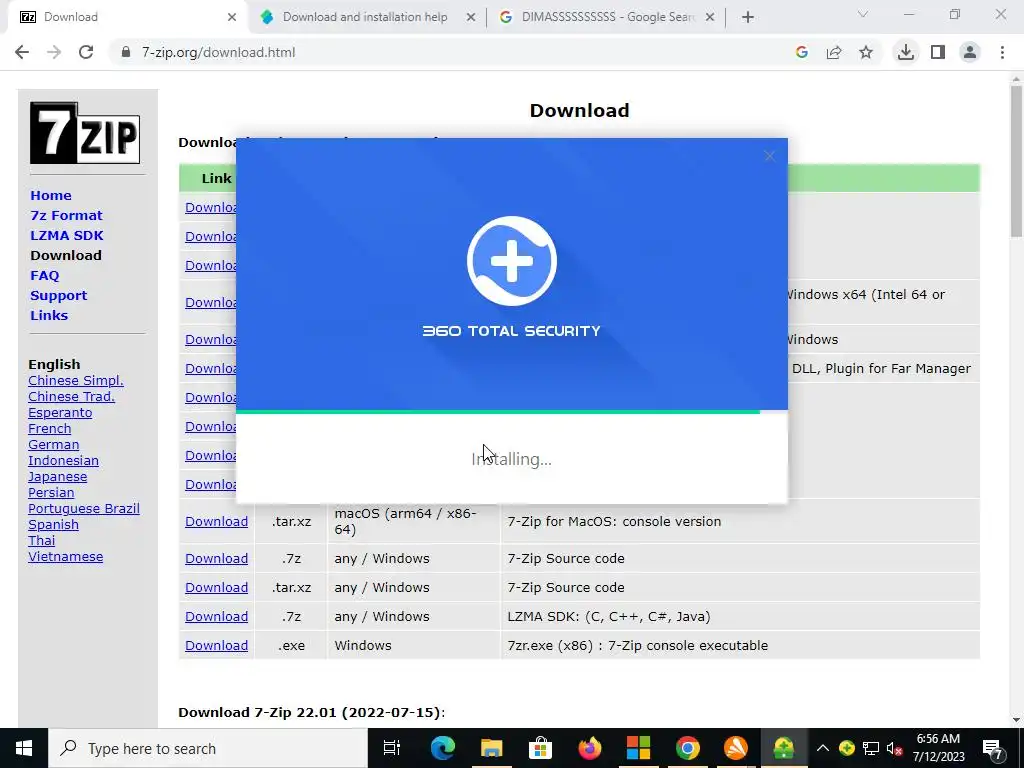The height and width of the screenshot is (768, 1024).
Task: Download 7-Zip for MacOS console version
Action: (216, 521)
